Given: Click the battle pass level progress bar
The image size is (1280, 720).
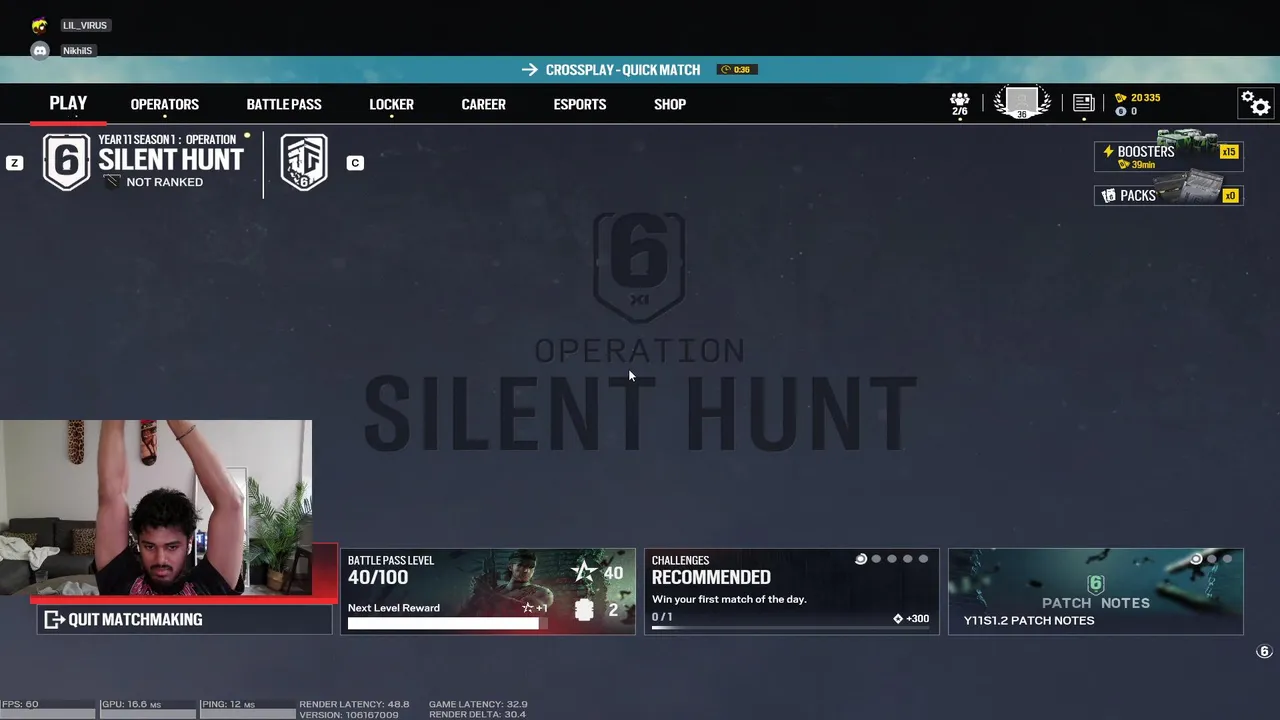Looking at the screenshot, I should point(446,623).
